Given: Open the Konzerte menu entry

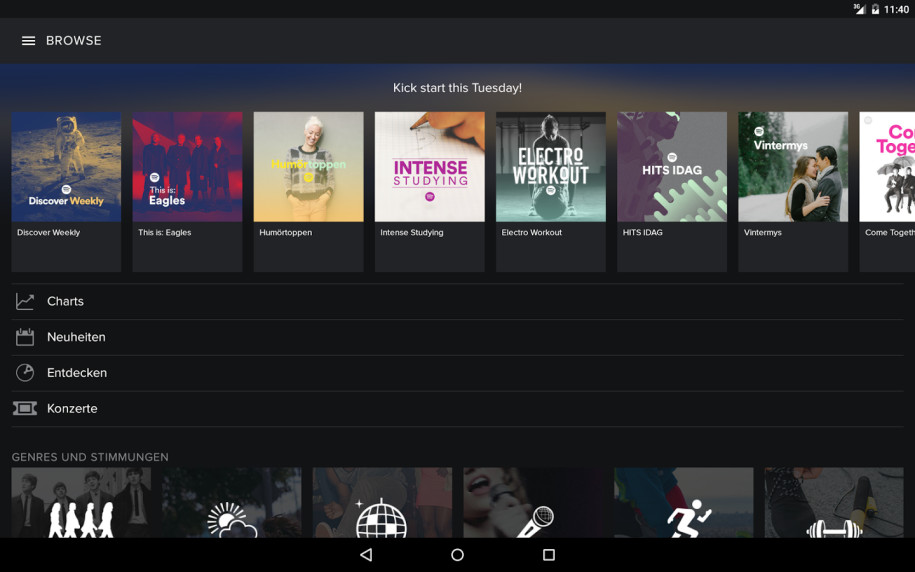Looking at the screenshot, I should [x=458, y=408].
